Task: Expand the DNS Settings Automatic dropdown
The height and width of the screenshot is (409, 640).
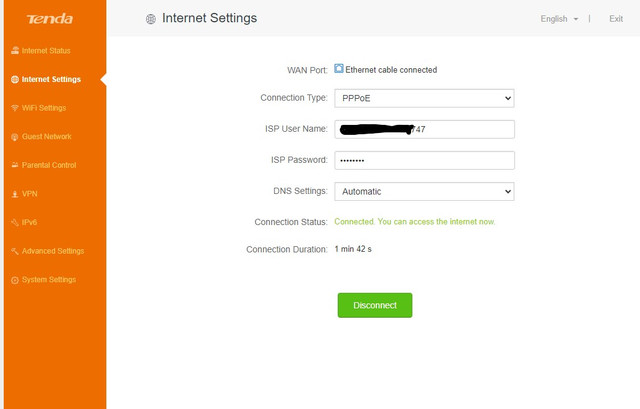Action: [x=424, y=191]
